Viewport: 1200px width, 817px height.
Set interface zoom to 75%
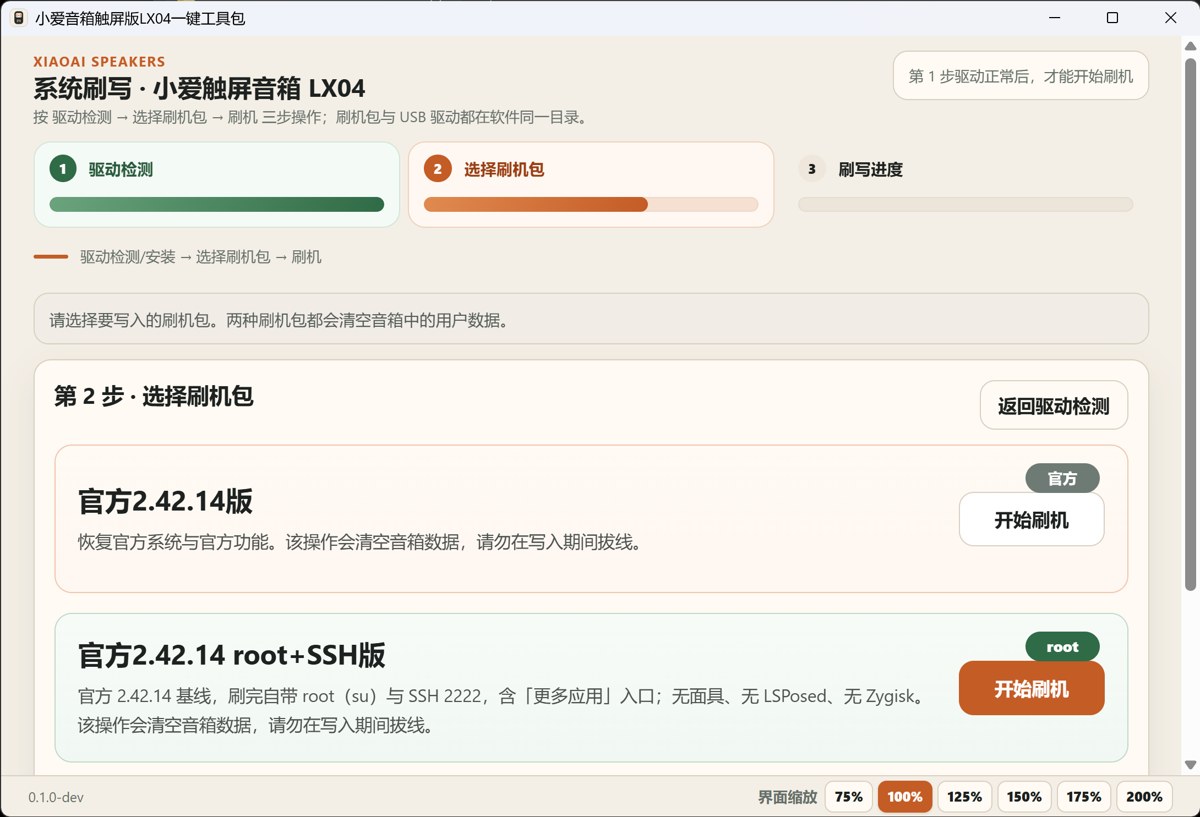[x=848, y=797]
